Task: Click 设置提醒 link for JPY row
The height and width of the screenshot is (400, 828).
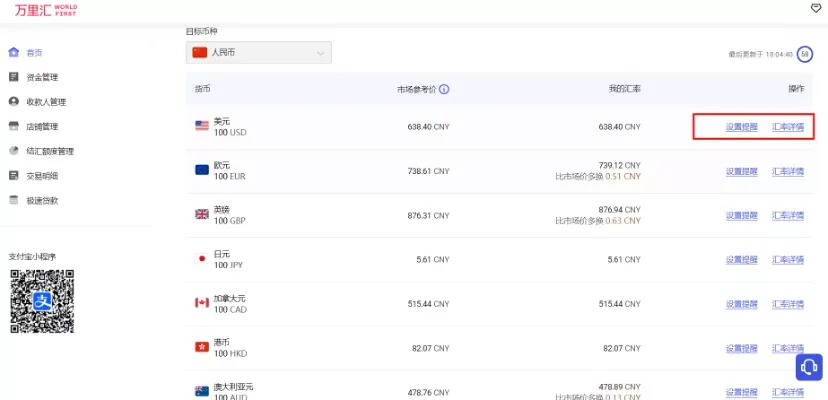Action: [741, 259]
